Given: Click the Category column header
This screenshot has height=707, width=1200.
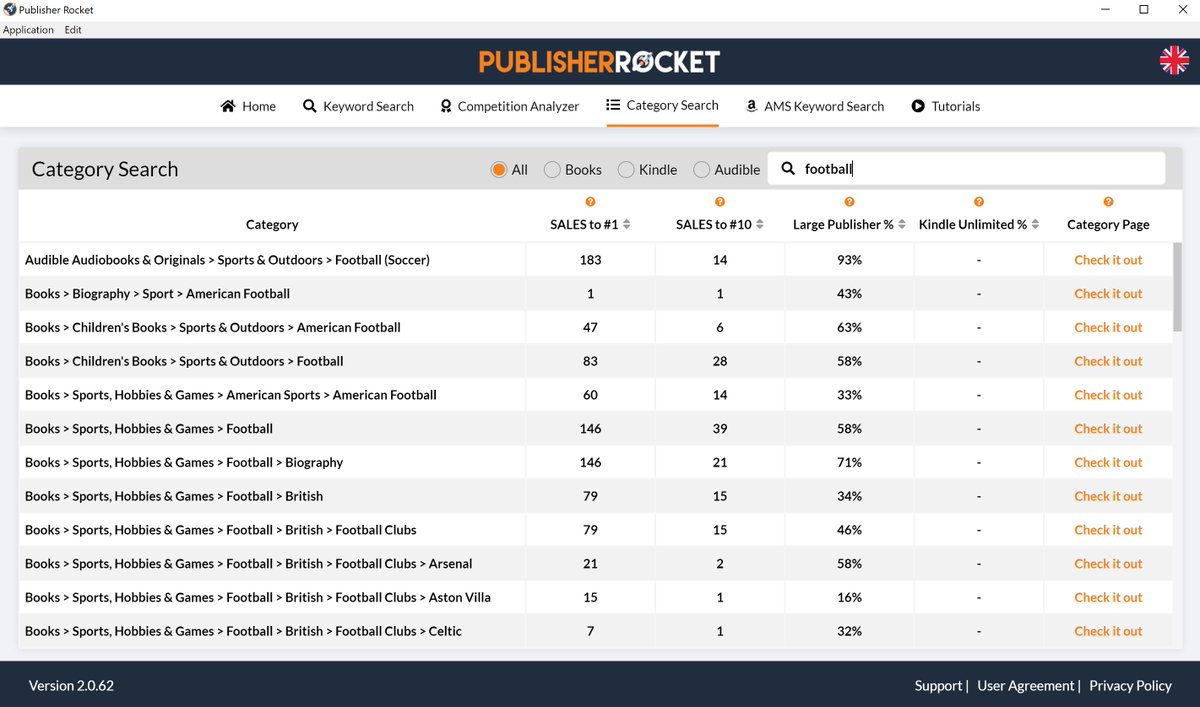Looking at the screenshot, I should point(272,225).
